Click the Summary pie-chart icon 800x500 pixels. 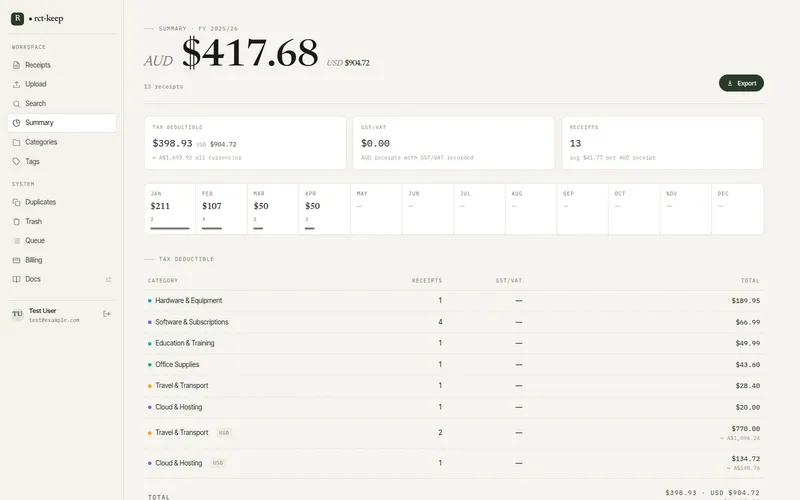(x=16, y=123)
